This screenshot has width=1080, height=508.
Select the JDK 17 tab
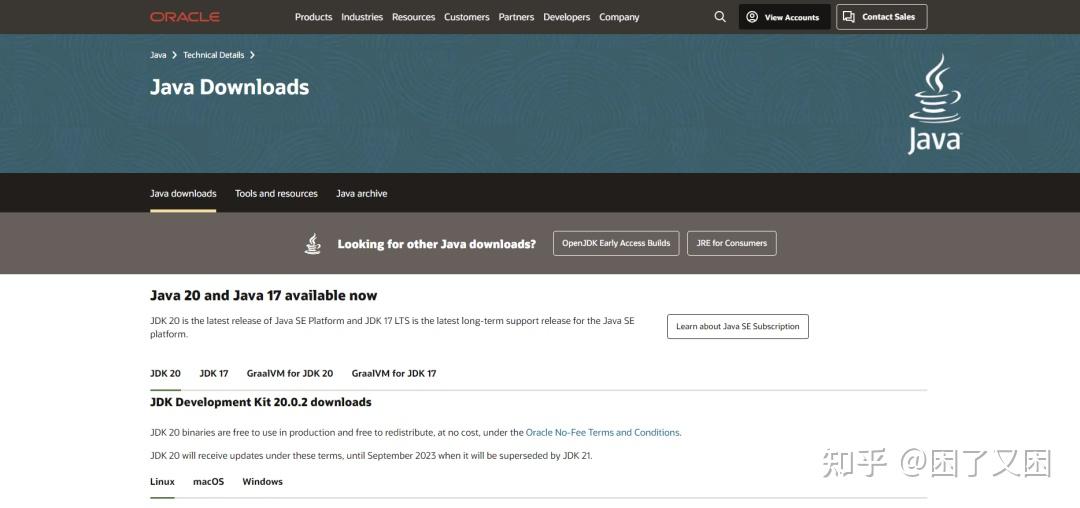point(214,374)
